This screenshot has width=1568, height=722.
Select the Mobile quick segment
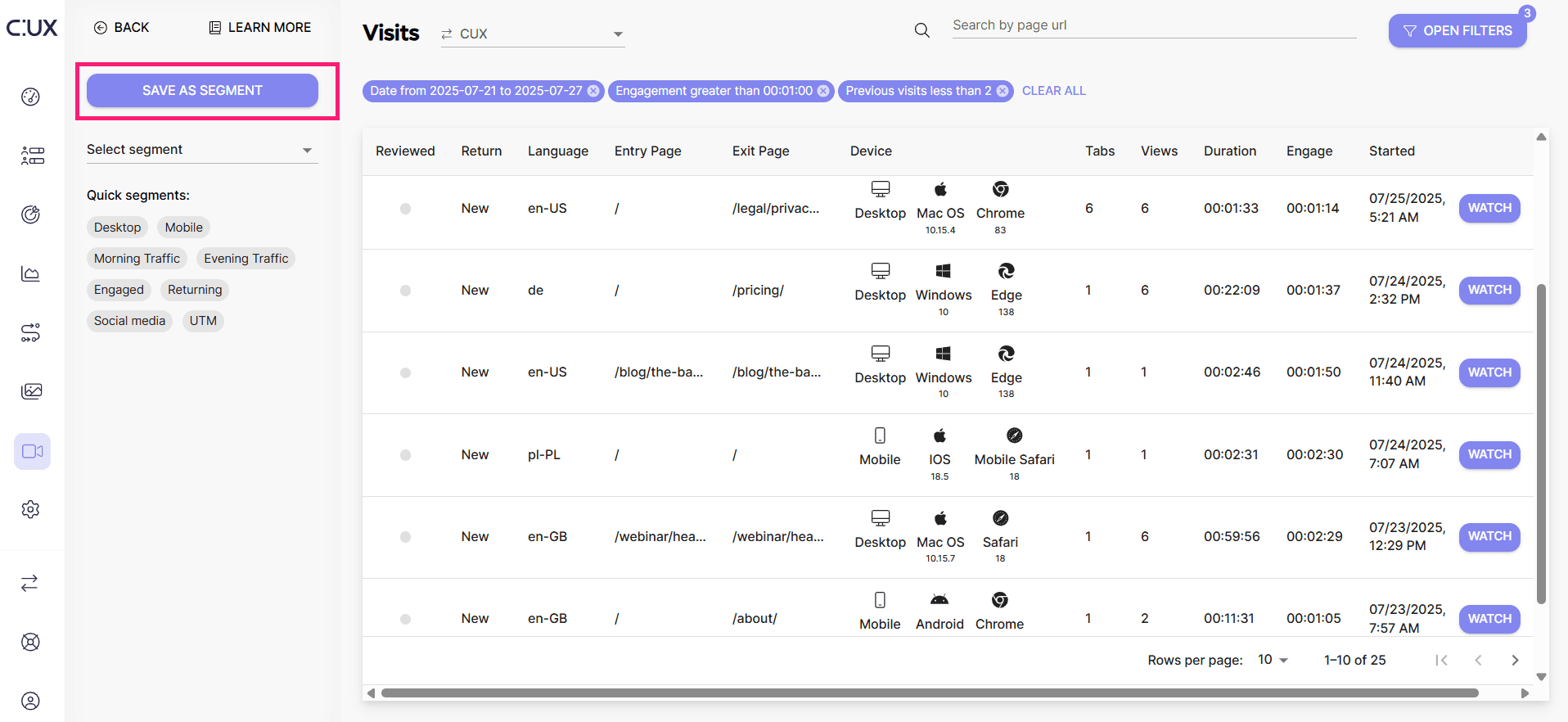click(x=184, y=228)
